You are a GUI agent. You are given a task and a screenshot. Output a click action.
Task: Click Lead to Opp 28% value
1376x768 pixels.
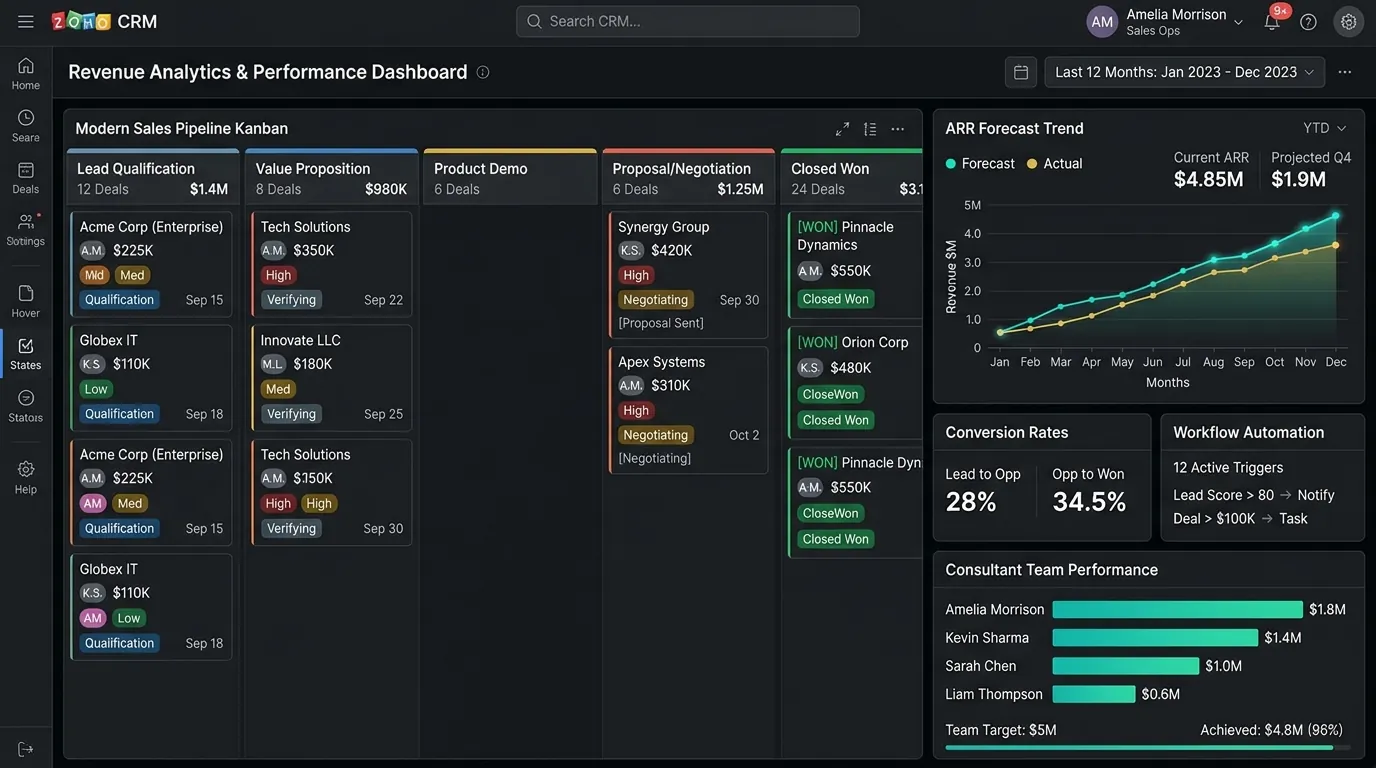[971, 502]
